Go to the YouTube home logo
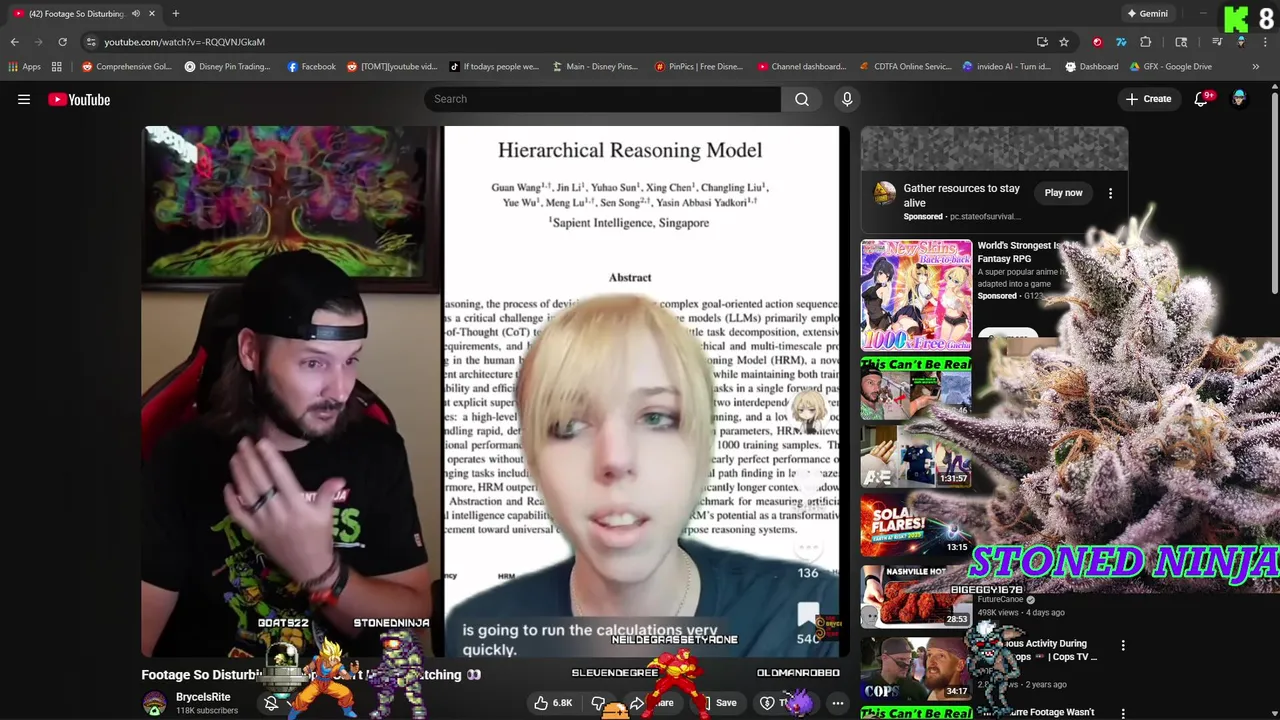The width and height of the screenshot is (1280, 720). pos(79,99)
